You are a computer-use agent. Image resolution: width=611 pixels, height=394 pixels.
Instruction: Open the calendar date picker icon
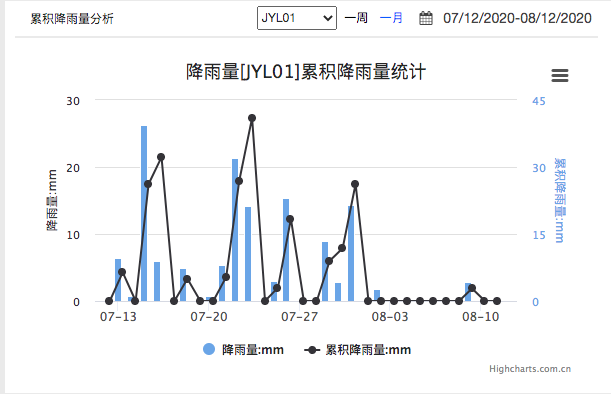click(426, 18)
